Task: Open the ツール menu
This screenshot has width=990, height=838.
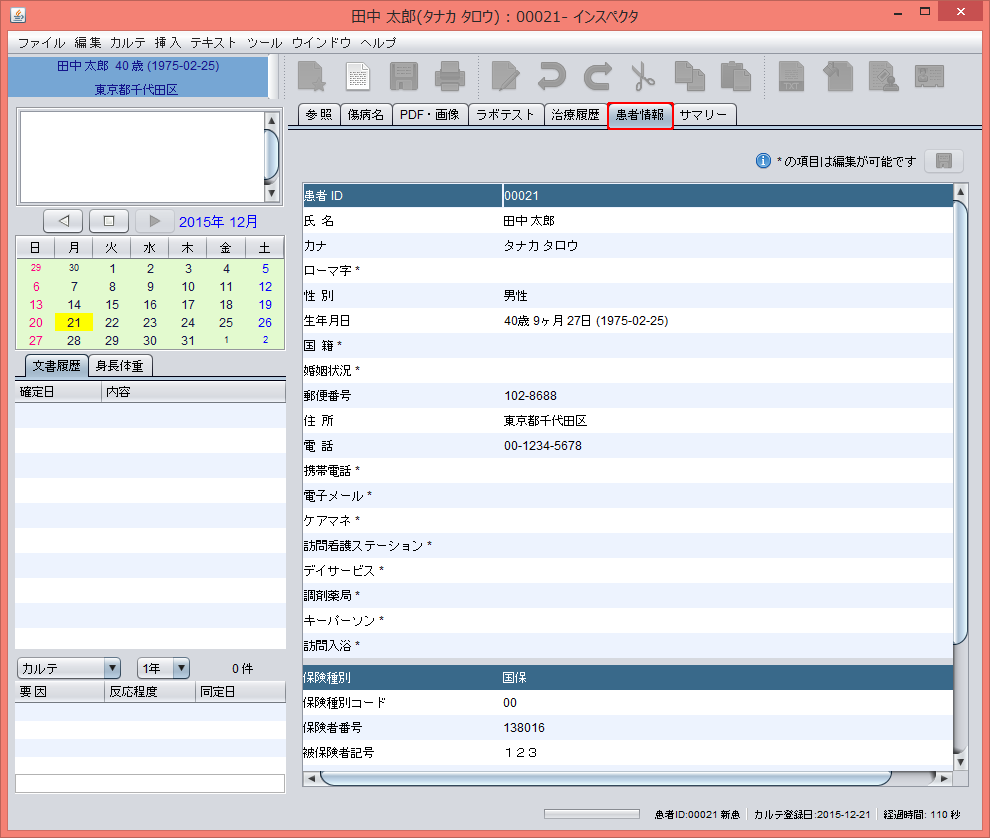Action: pos(264,43)
